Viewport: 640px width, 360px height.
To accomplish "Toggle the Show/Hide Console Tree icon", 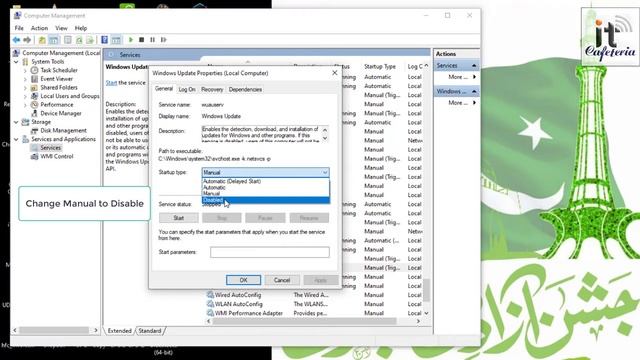I will point(53,40).
